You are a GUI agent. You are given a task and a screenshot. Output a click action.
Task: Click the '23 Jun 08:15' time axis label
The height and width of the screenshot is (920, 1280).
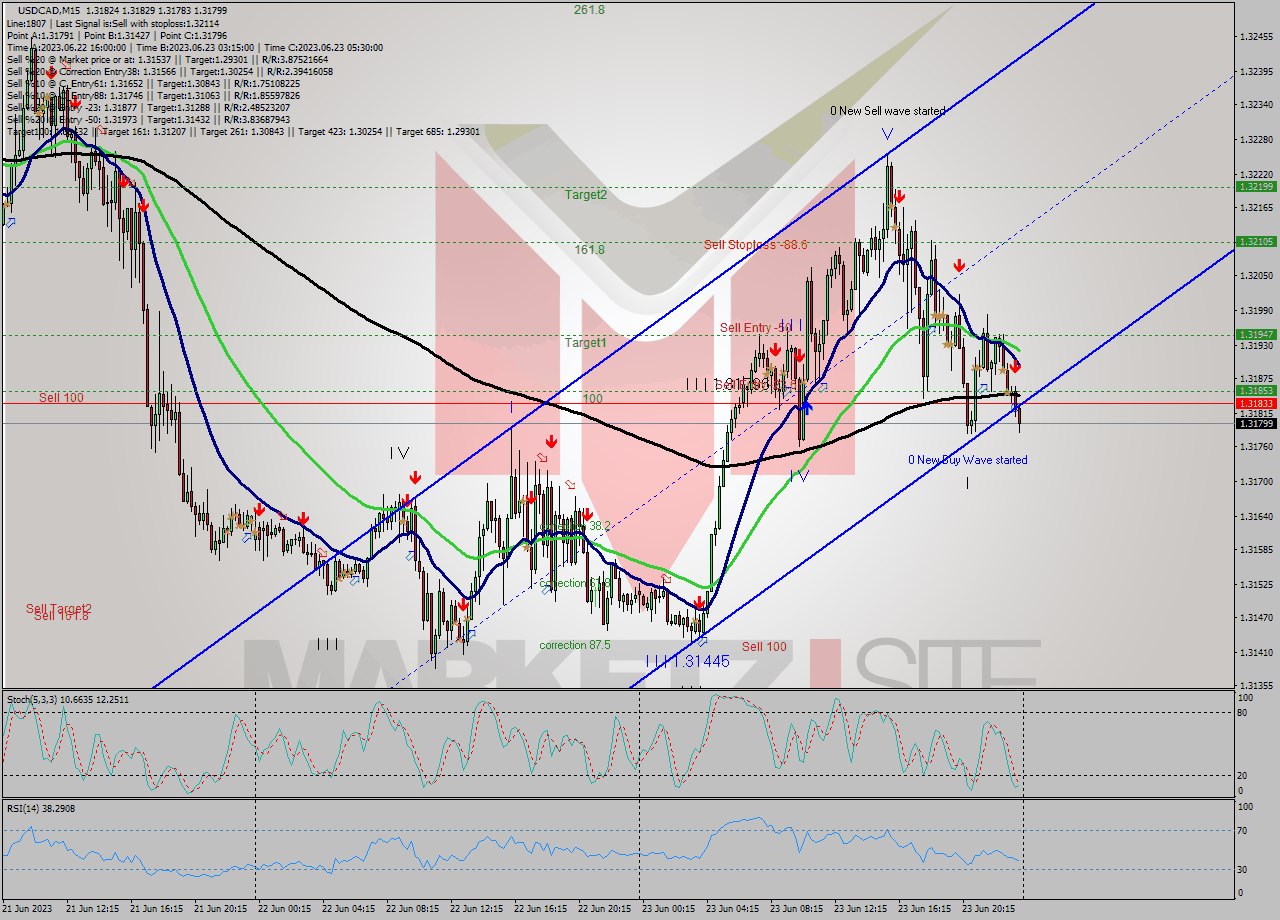pos(798,909)
